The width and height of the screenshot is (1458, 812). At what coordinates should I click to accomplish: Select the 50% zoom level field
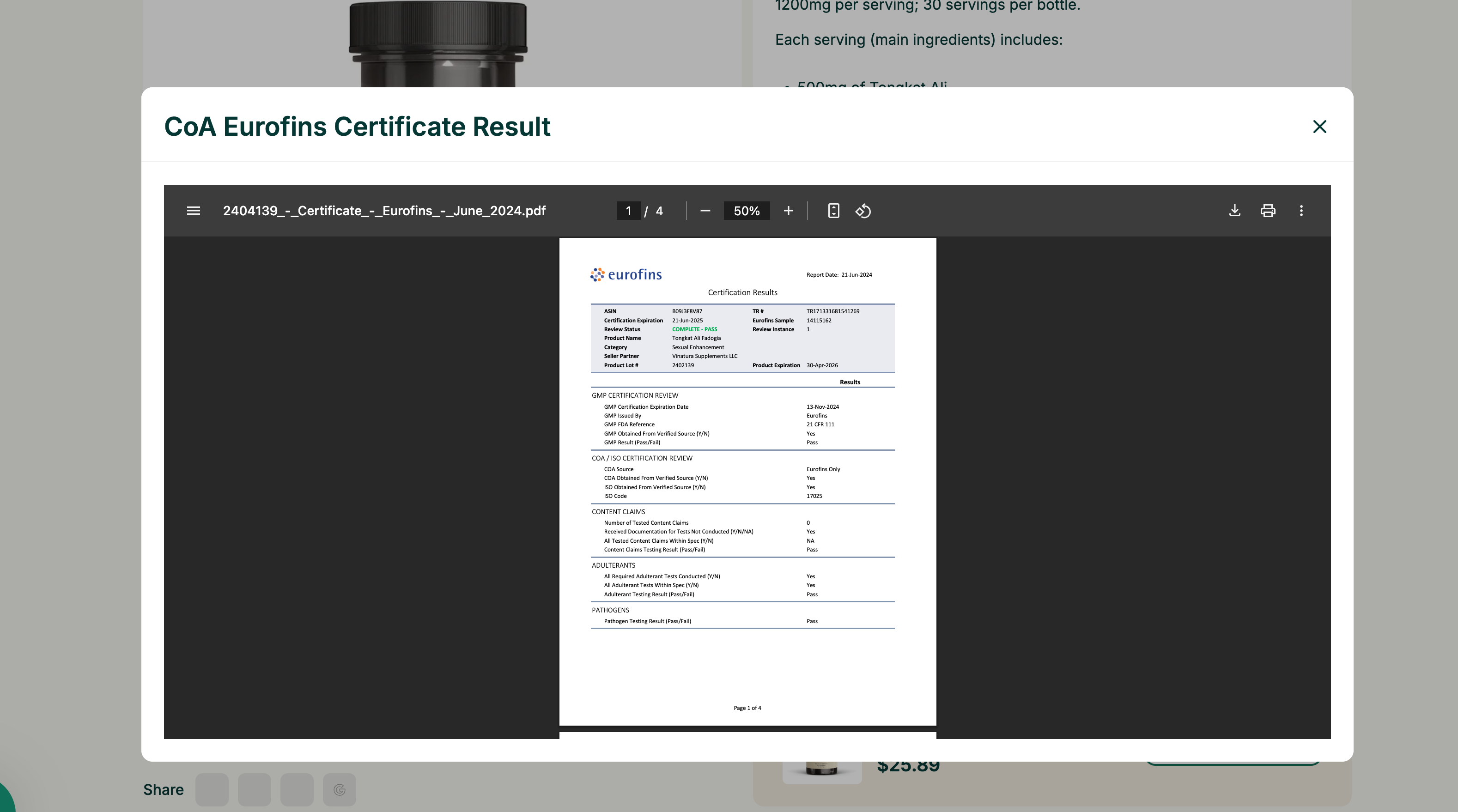(746, 211)
